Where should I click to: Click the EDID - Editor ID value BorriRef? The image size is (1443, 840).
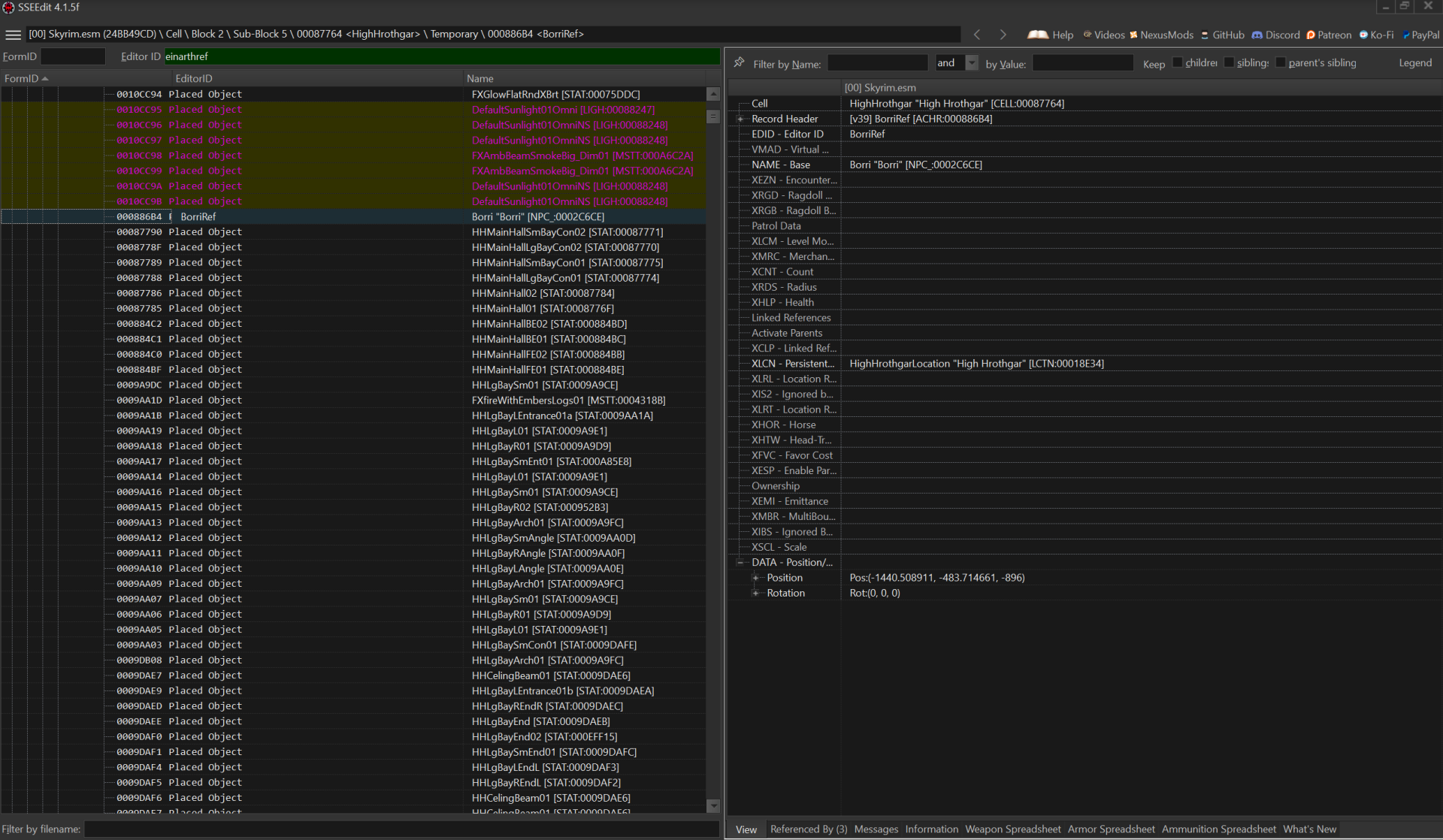coord(867,134)
